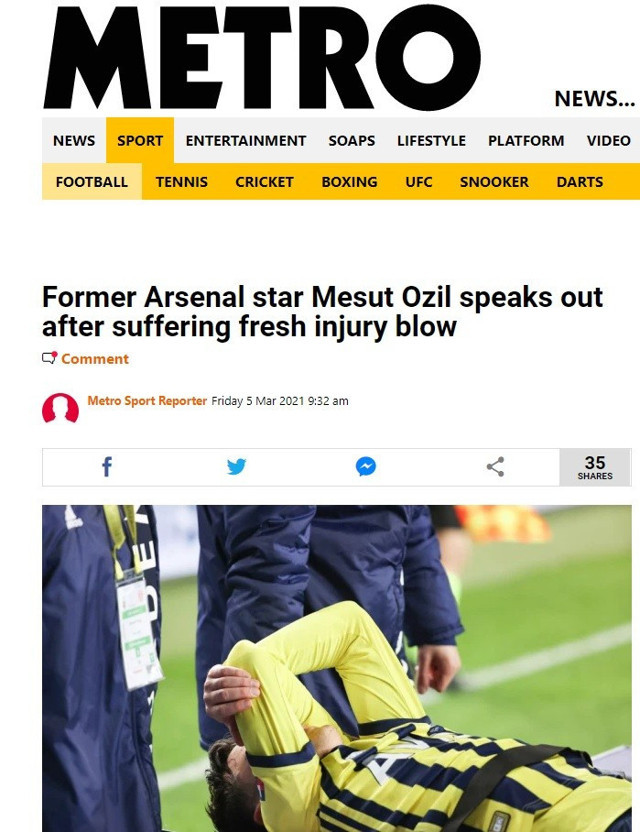Share the article on Facebook
This screenshot has width=640, height=832.
coord(106,466)
